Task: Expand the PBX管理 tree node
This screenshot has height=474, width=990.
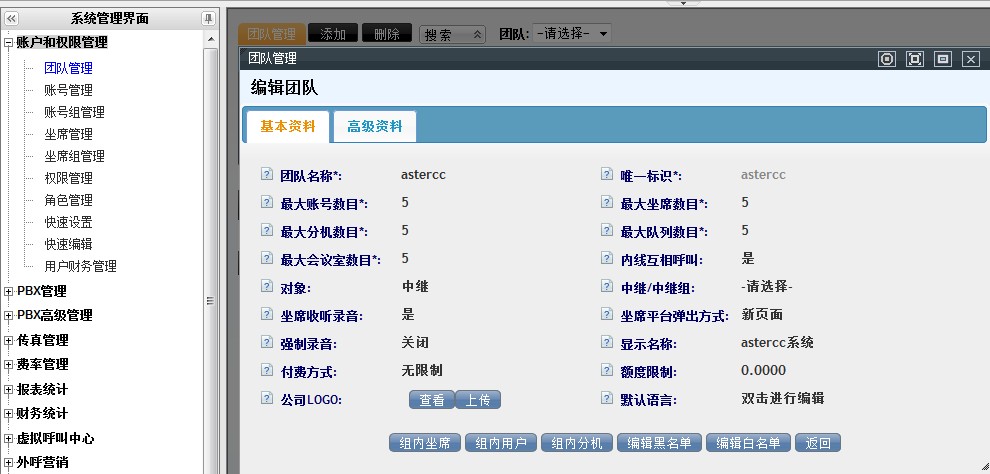Action: coord(9,292)
